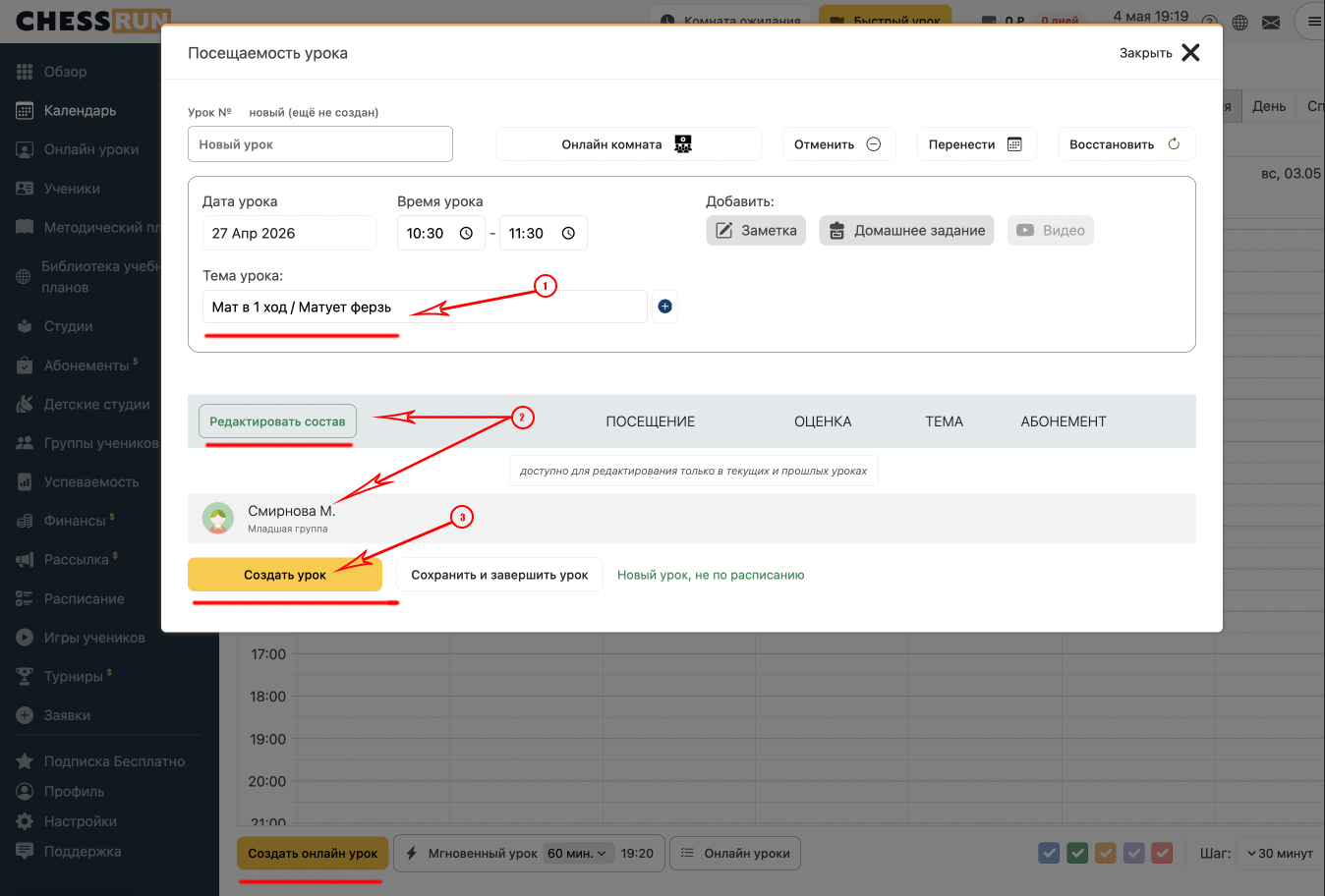Click Восстановить restore button
The width and height of the screenshot is (1325, 896).
1126,144
